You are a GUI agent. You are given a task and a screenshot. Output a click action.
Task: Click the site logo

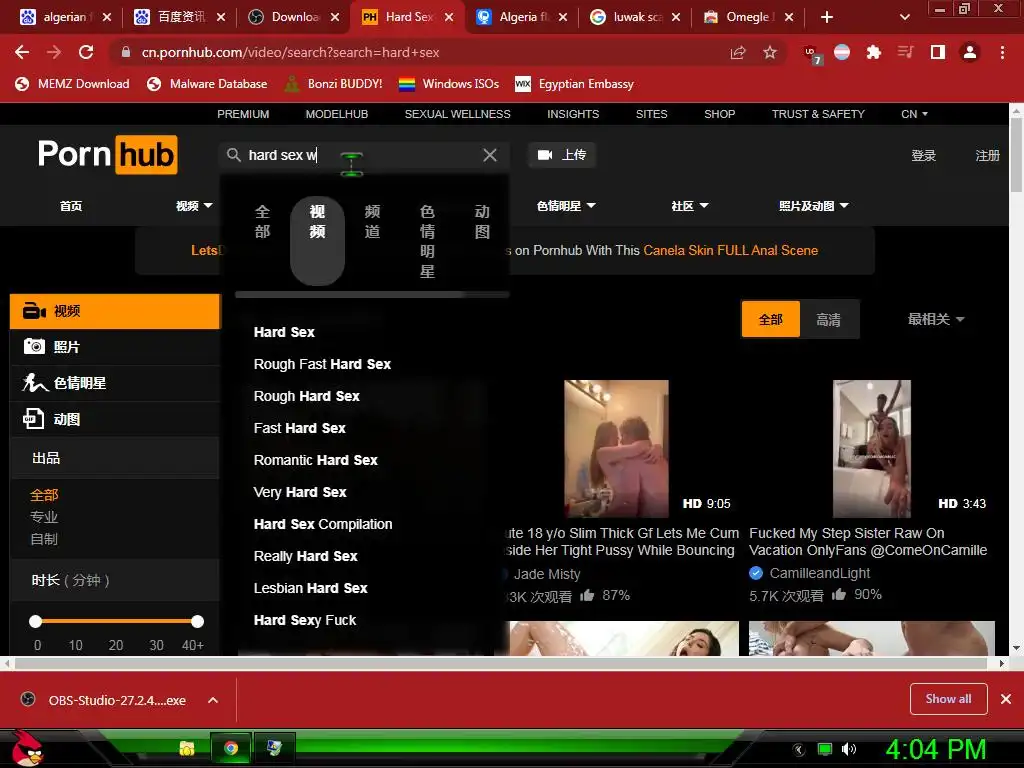click(108, 155)
